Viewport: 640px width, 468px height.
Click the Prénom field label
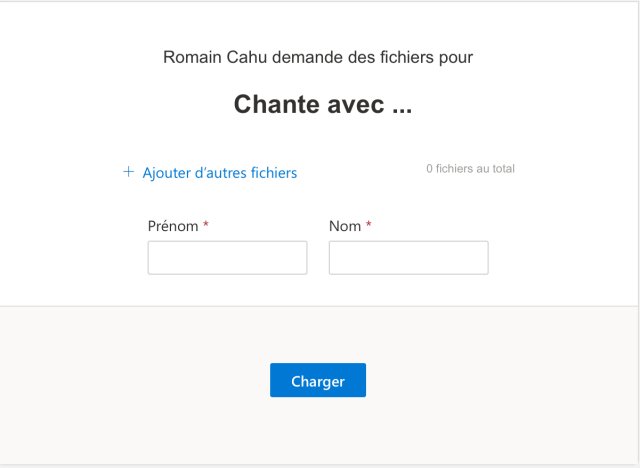173,226
